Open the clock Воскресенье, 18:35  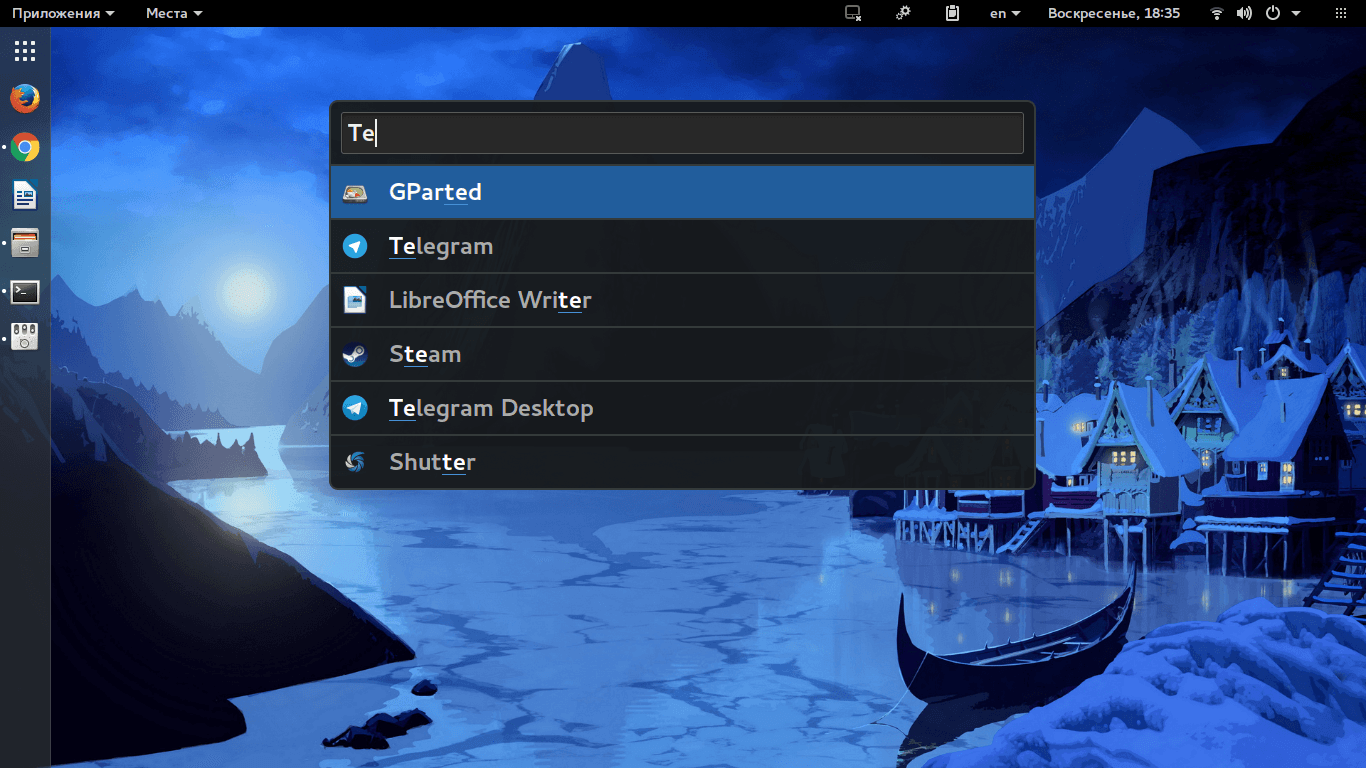[x=1114, y=13]
